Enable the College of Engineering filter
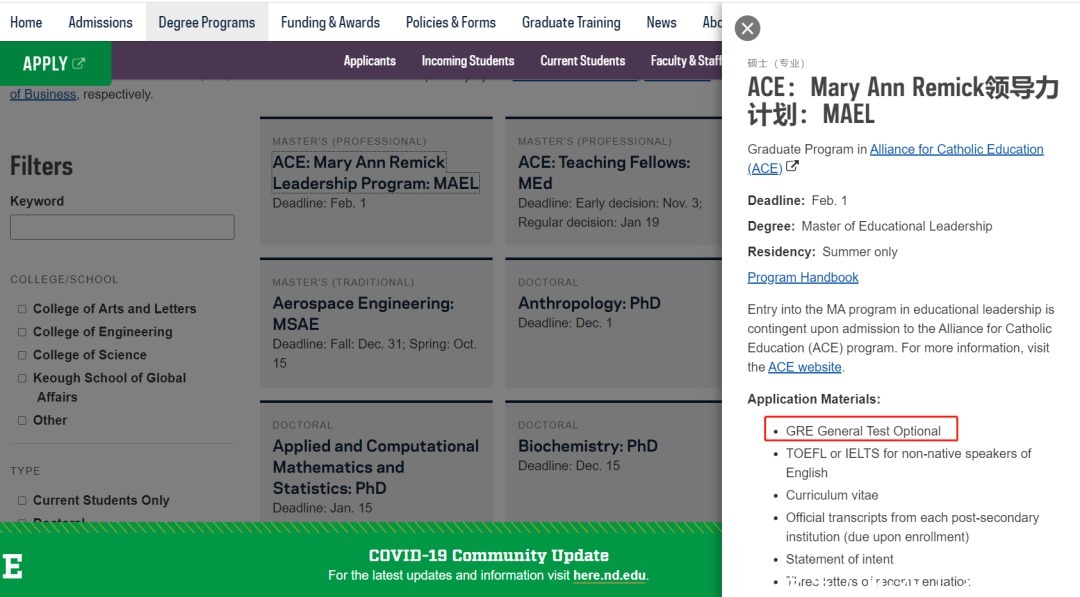This screenshot has width=1080, height=597. pos(21,331)
